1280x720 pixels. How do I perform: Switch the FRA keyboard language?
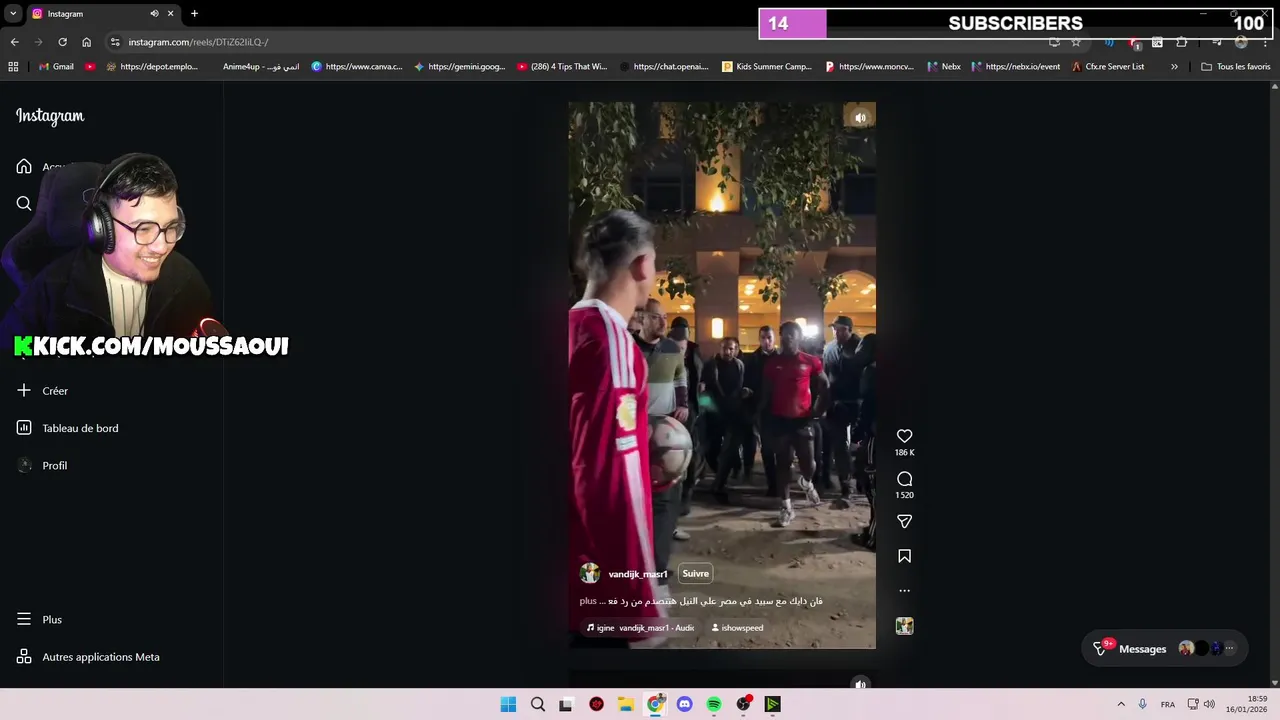point(1168,704)
